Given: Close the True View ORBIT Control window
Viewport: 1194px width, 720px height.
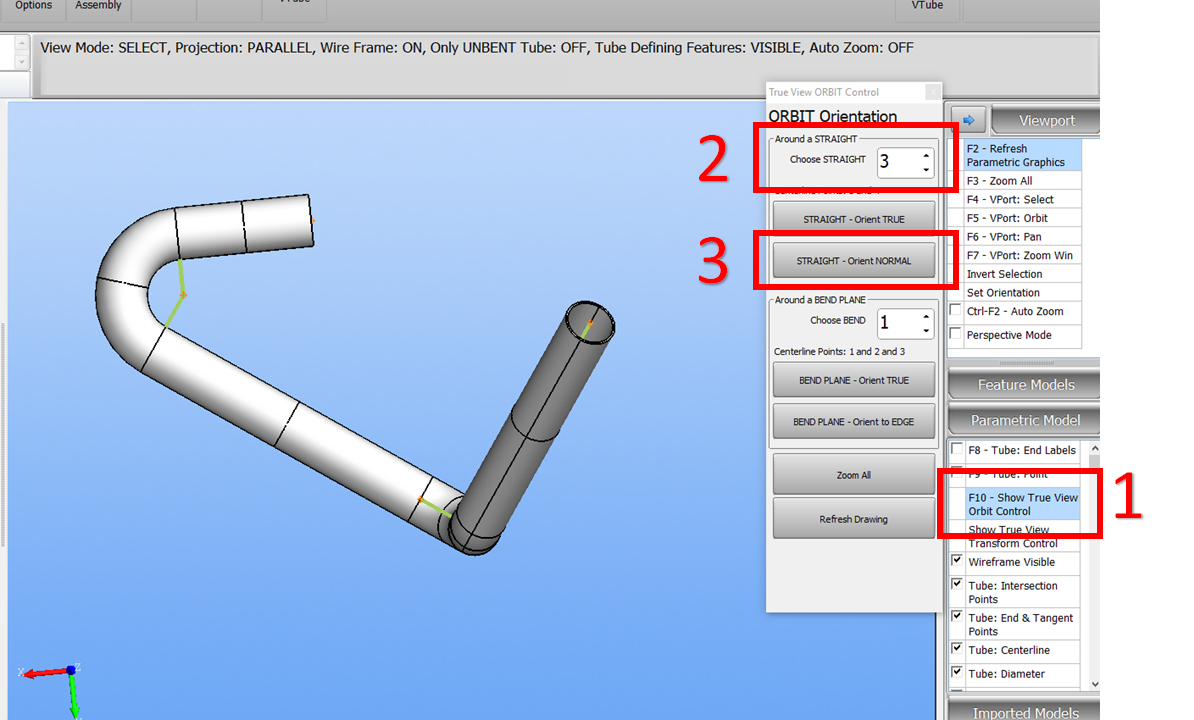Looking at the screenshot, I should pos(932,92).
